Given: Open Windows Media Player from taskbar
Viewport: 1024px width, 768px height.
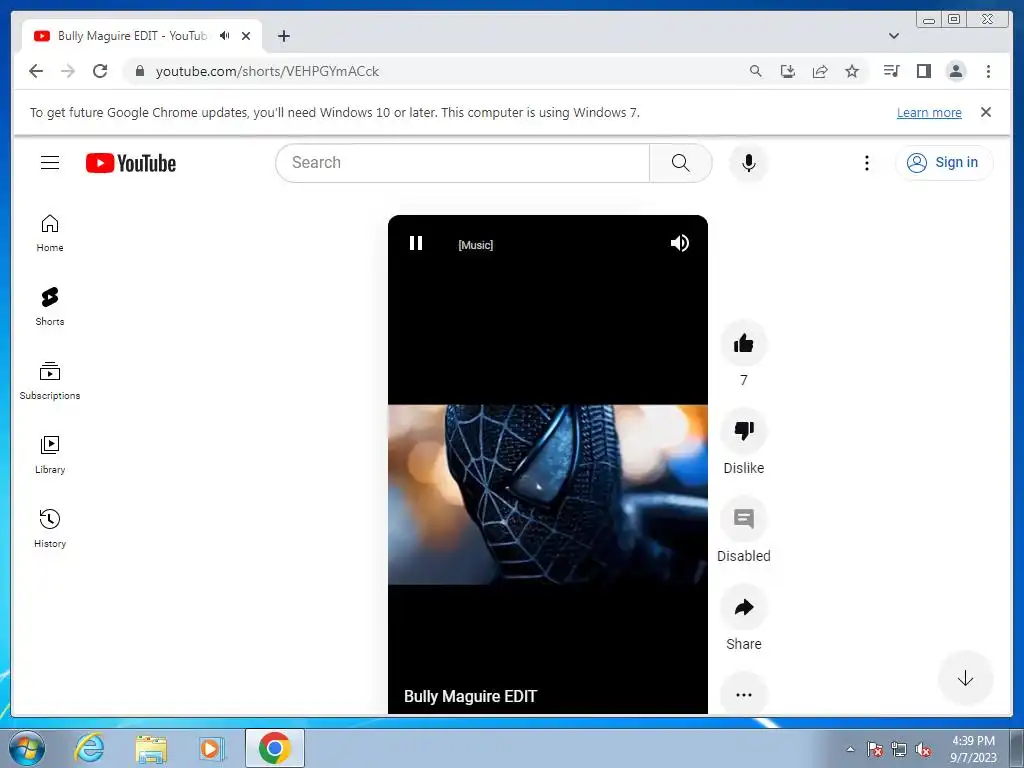Looking at the screenshot, I should tap(211, 748).
